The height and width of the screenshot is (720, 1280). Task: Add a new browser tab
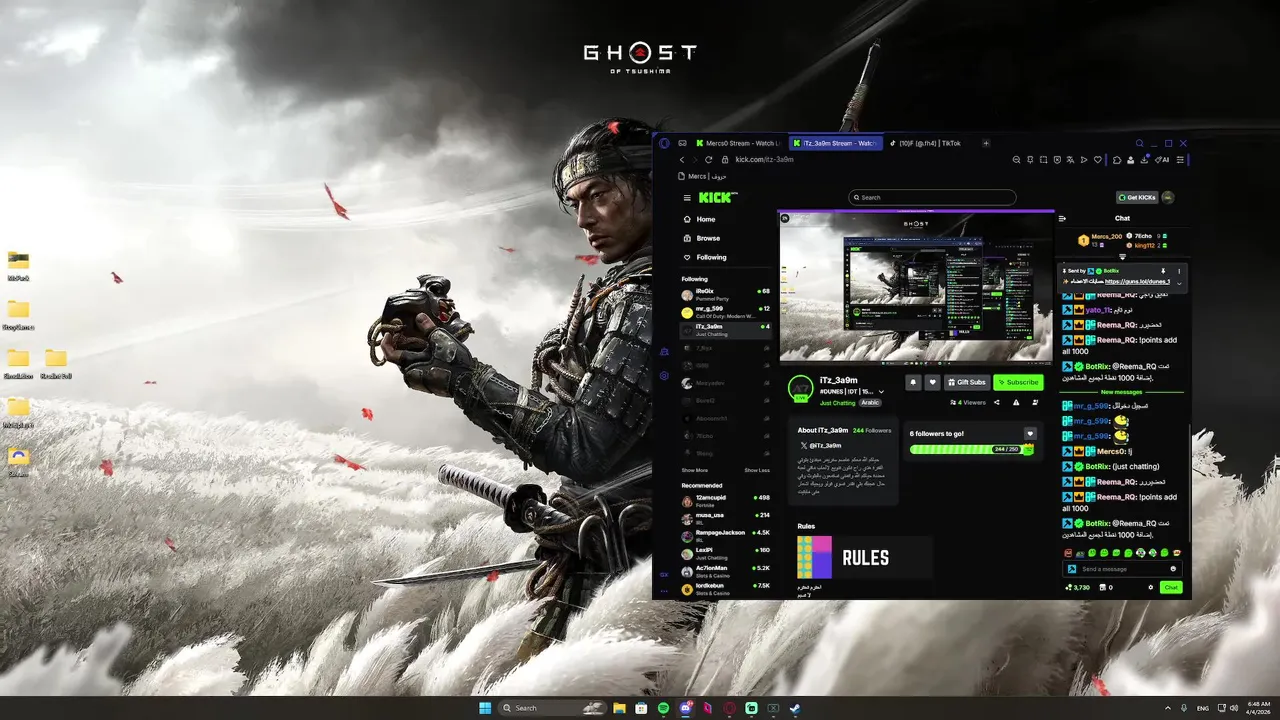point(985,143)
